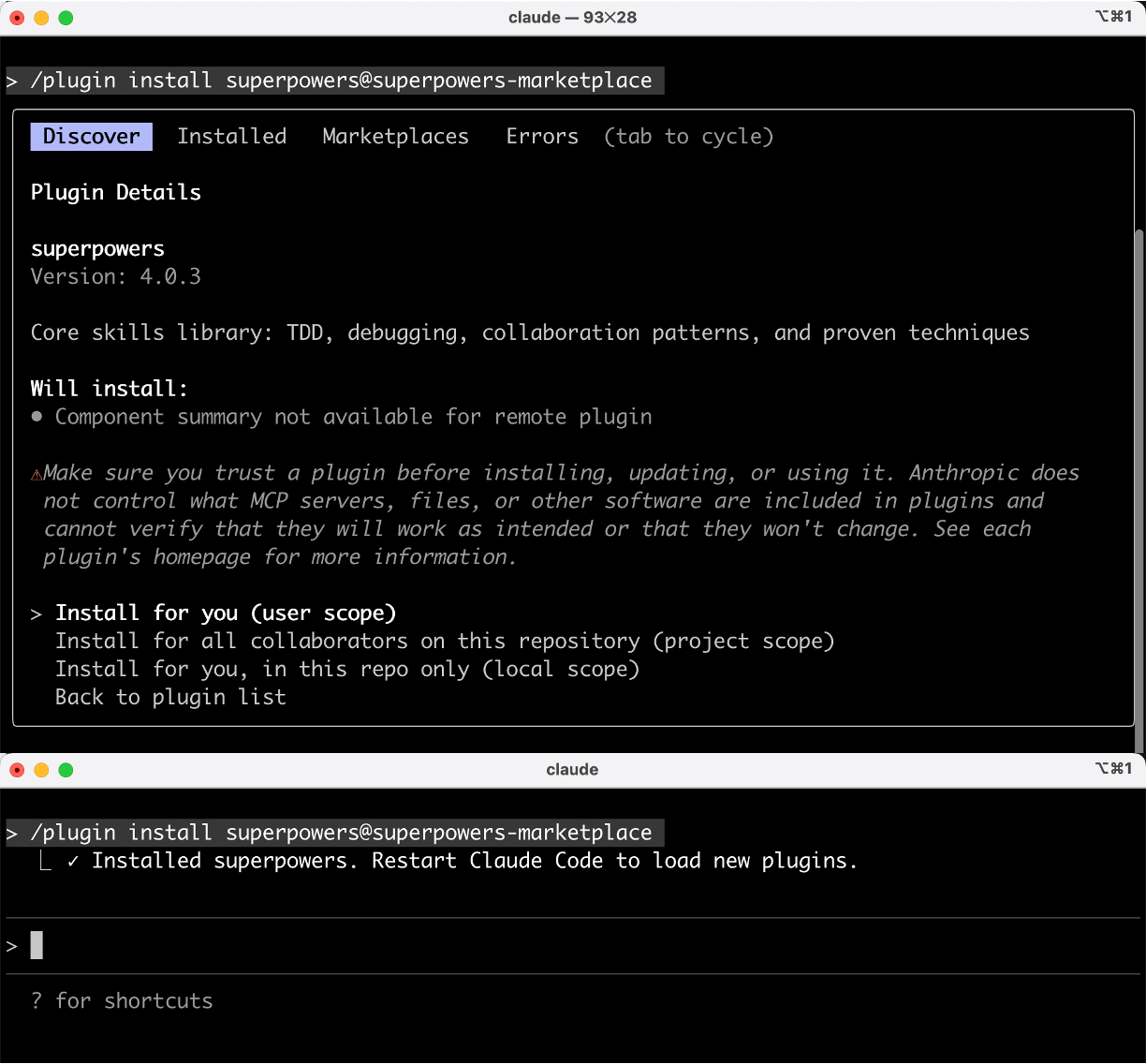Select Install for you (user scope)
This screenshot has height=1064, width=1146.
(226, 613)
